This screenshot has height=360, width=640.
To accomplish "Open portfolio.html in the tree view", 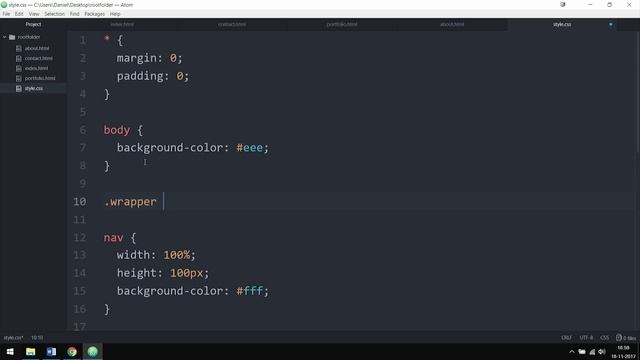I will (40, 78).
